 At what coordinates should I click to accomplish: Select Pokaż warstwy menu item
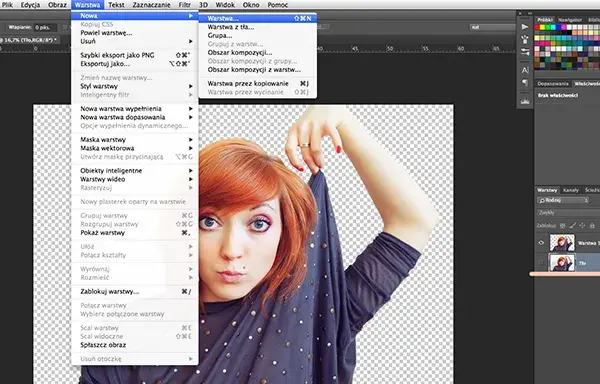(x=134, y=233)
